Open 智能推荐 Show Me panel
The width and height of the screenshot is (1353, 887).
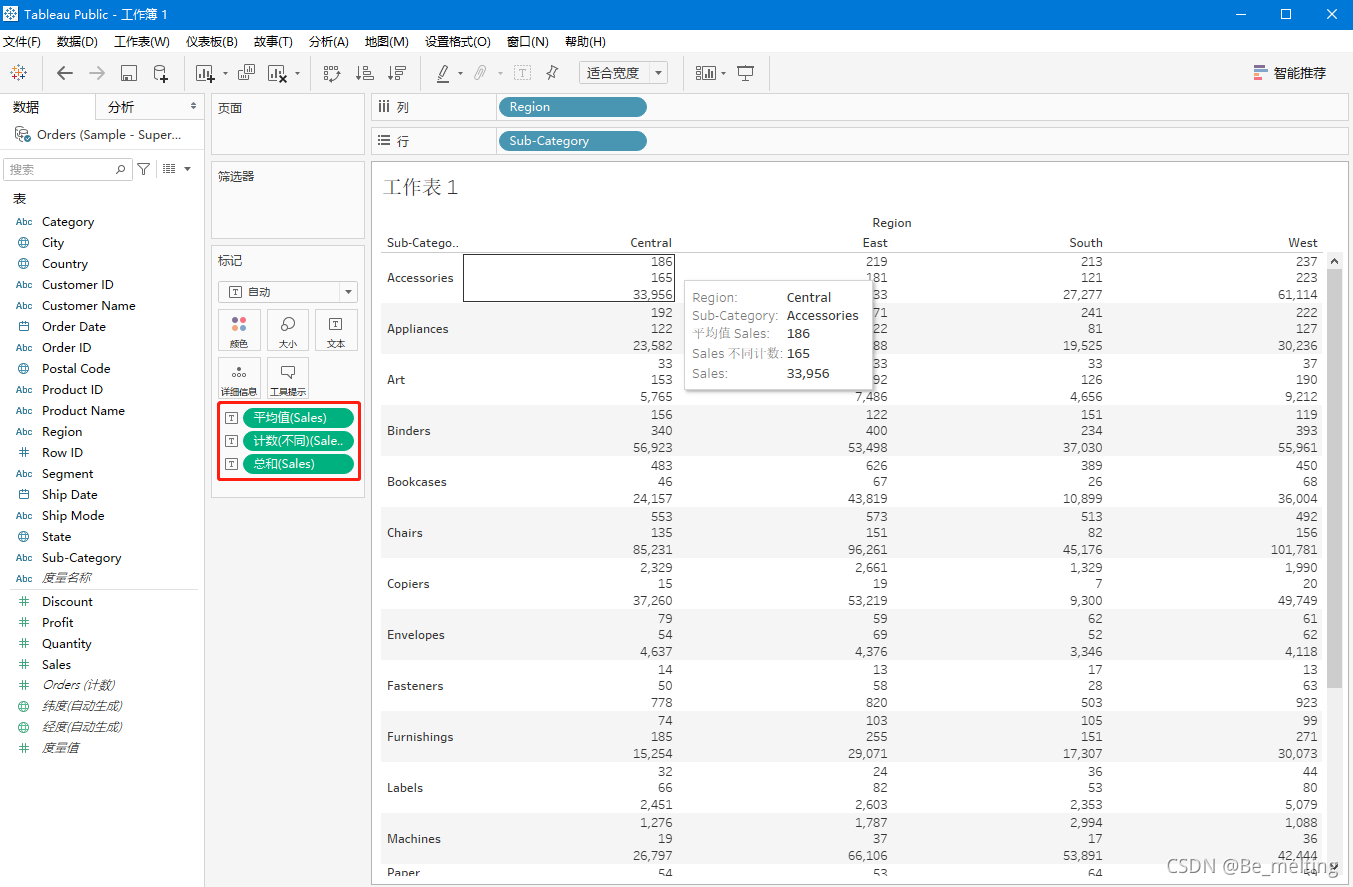click(1289, 73)
